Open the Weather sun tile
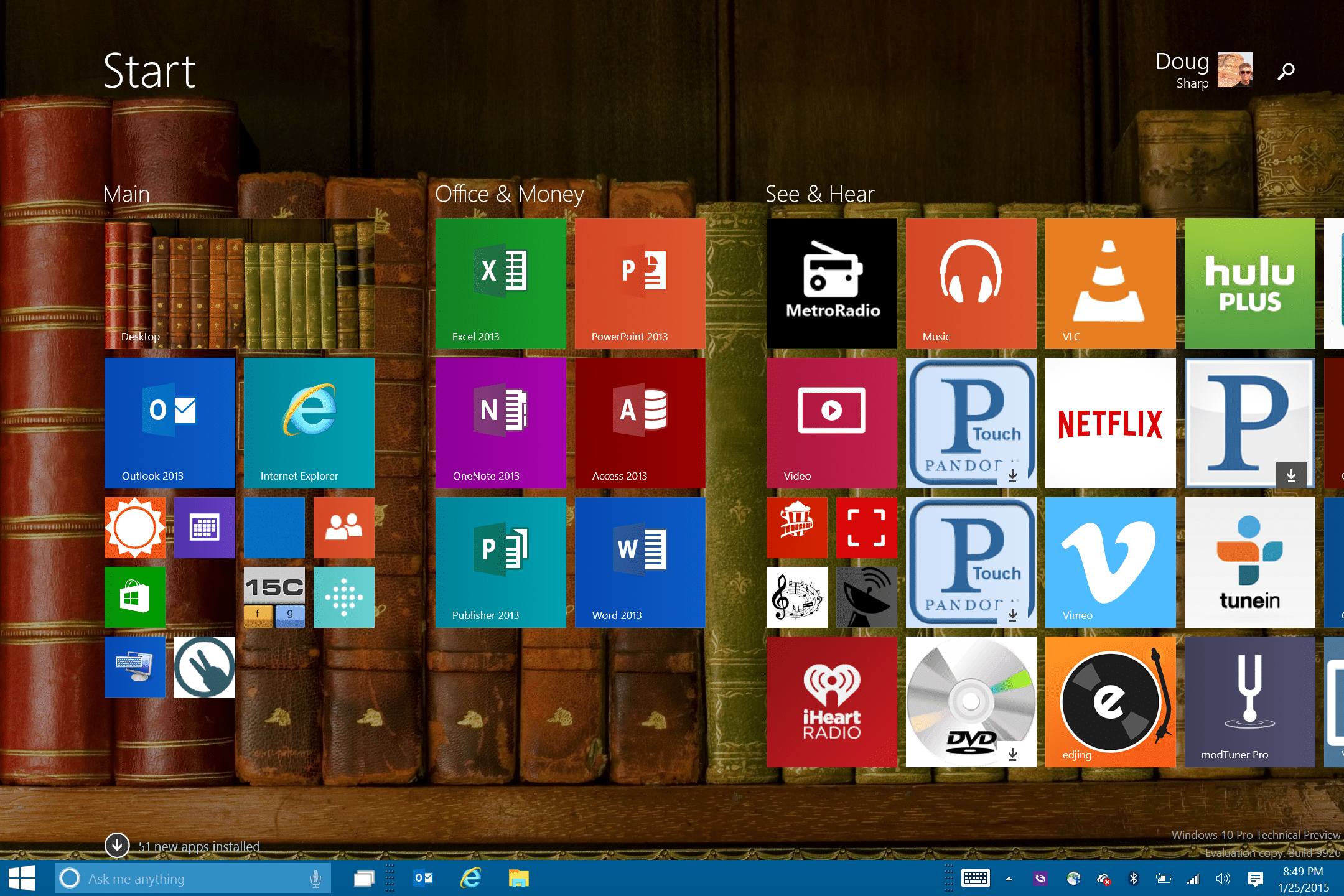 tap(135, 528)
